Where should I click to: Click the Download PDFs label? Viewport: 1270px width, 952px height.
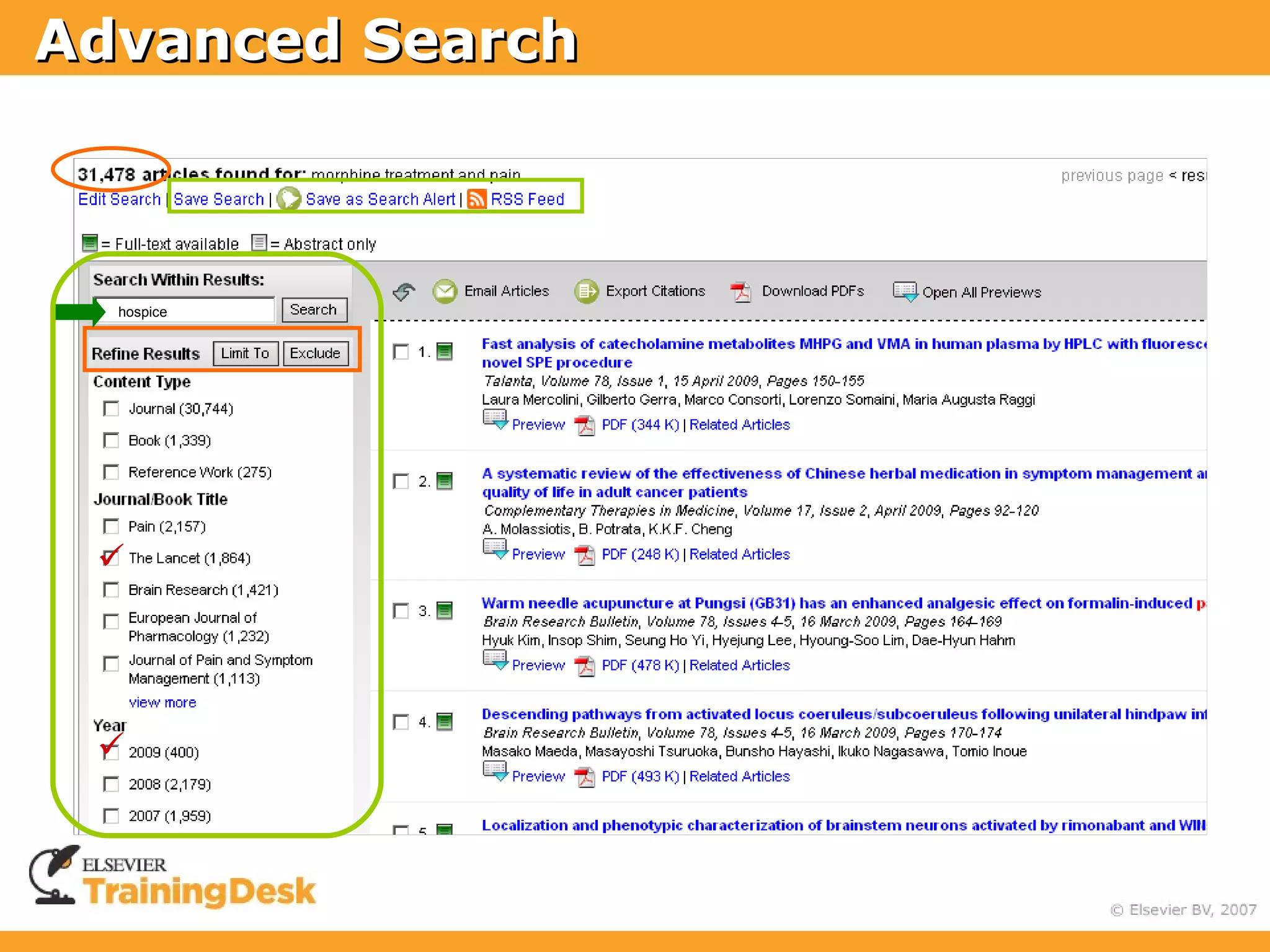[x=813, y=291]
